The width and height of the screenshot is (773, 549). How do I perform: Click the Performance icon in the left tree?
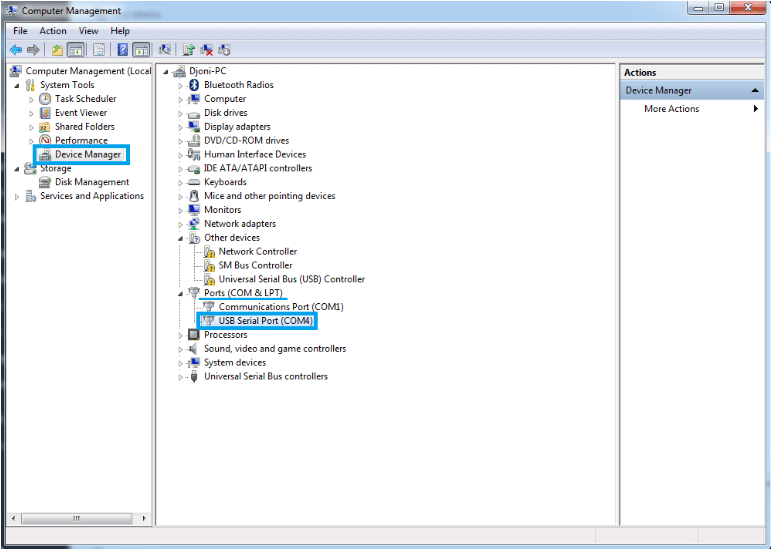45,141
